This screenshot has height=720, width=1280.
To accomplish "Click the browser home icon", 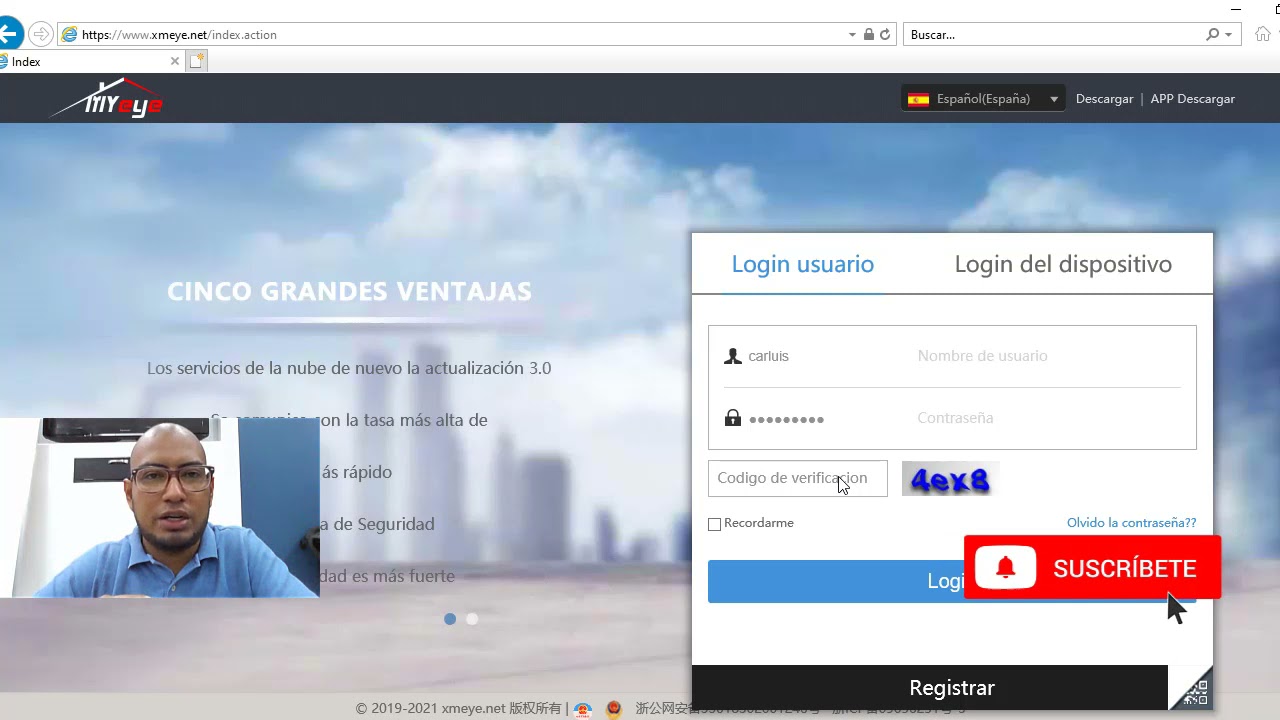I will (x=1263, y=34).
